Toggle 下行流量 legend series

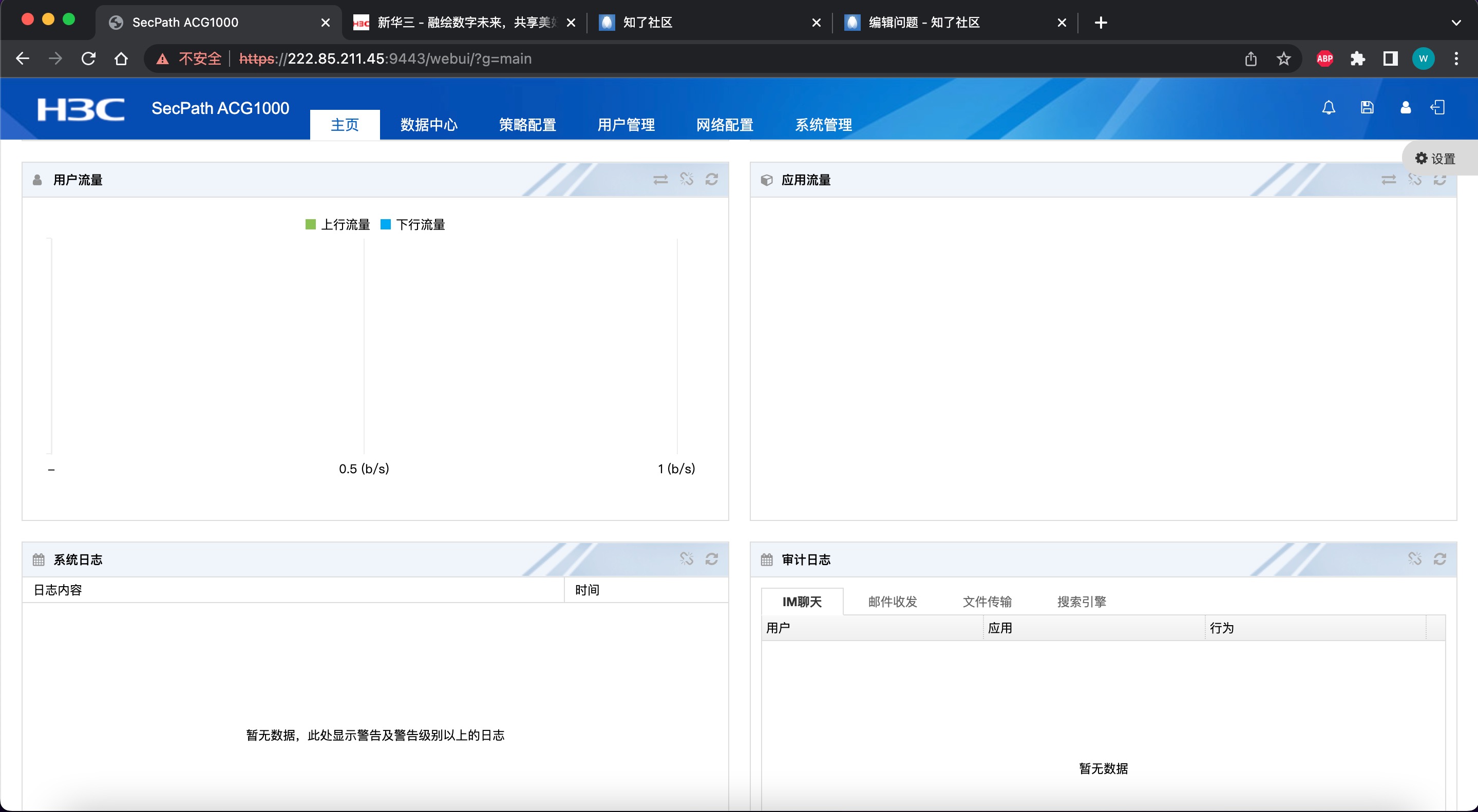[x=420, y=225]
